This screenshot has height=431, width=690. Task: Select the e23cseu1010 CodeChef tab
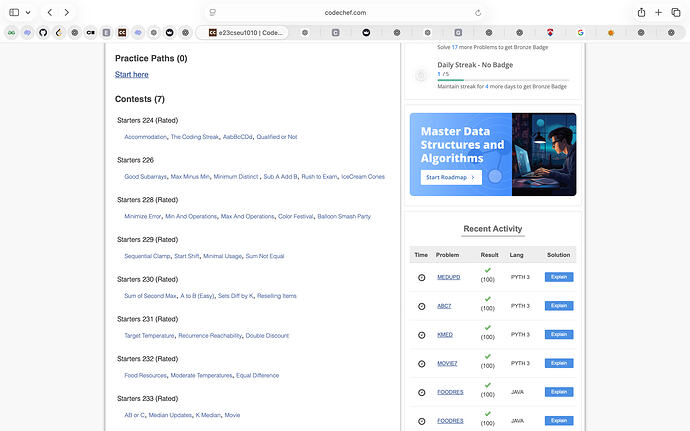(242, 33)
